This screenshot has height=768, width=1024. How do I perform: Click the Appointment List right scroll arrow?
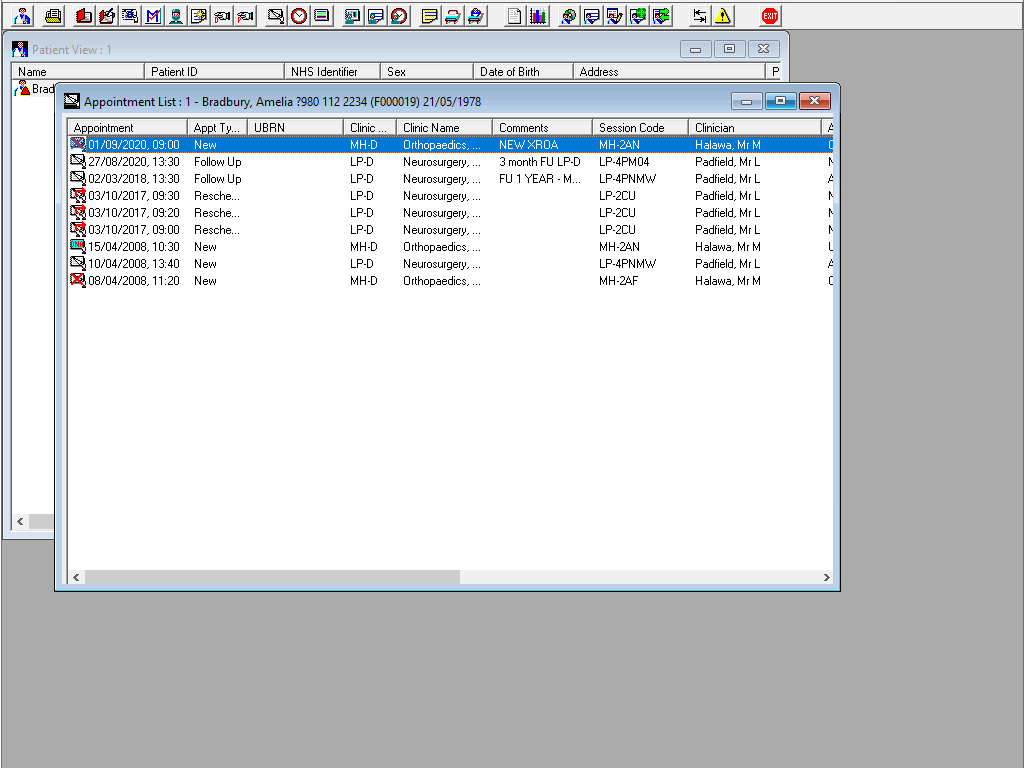click(x=826, y=577)
